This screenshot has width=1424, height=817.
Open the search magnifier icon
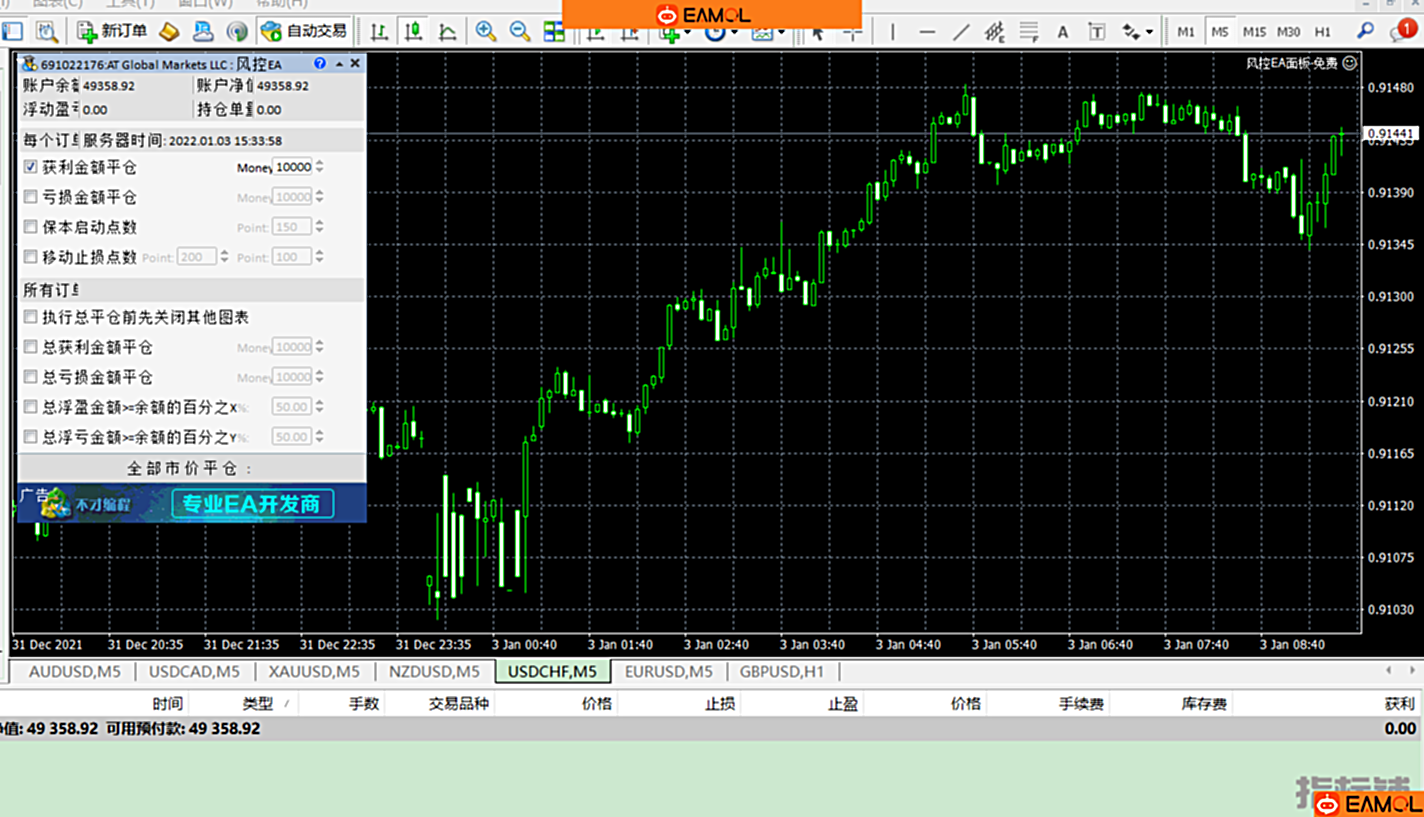(x=1365, y=32)
